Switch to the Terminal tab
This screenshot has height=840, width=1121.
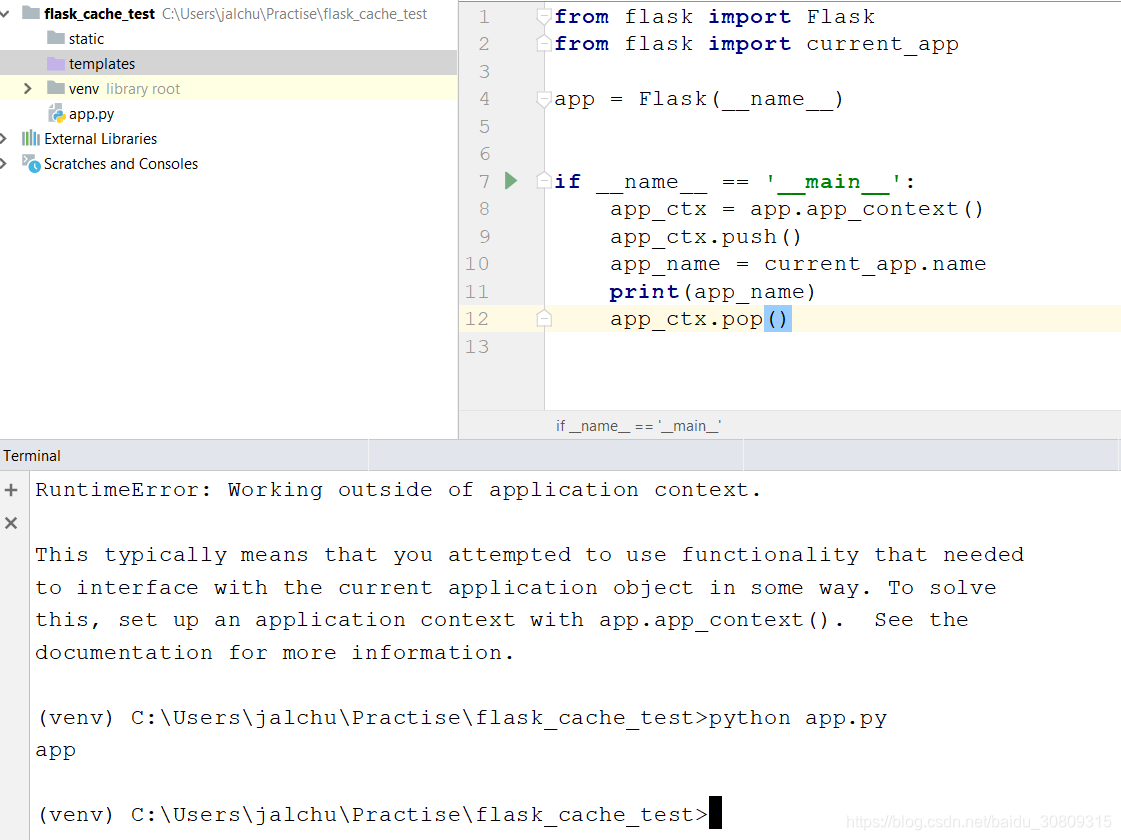31,455
